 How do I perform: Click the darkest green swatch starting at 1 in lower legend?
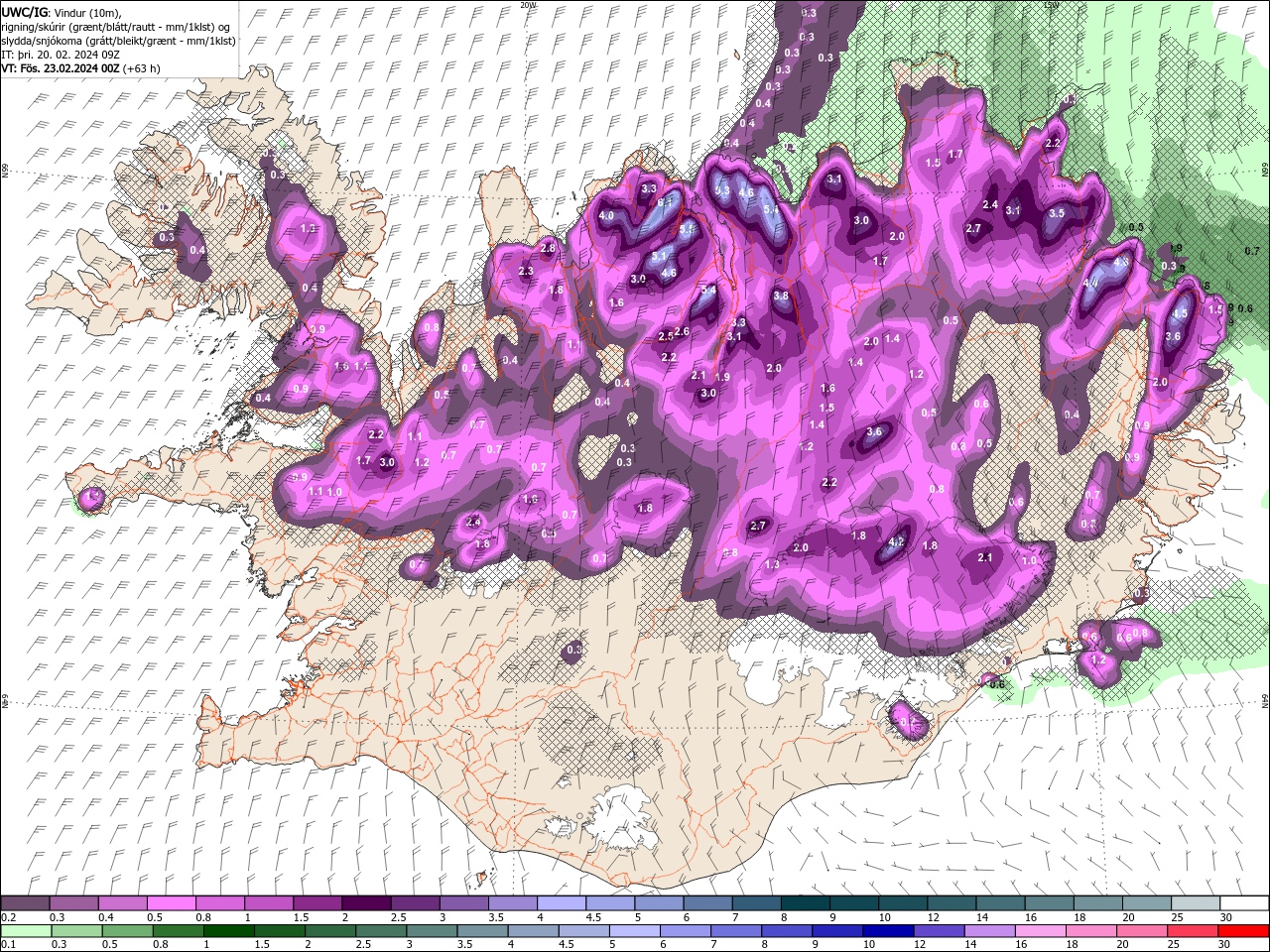pyautogui.click(x=228, y=931)
